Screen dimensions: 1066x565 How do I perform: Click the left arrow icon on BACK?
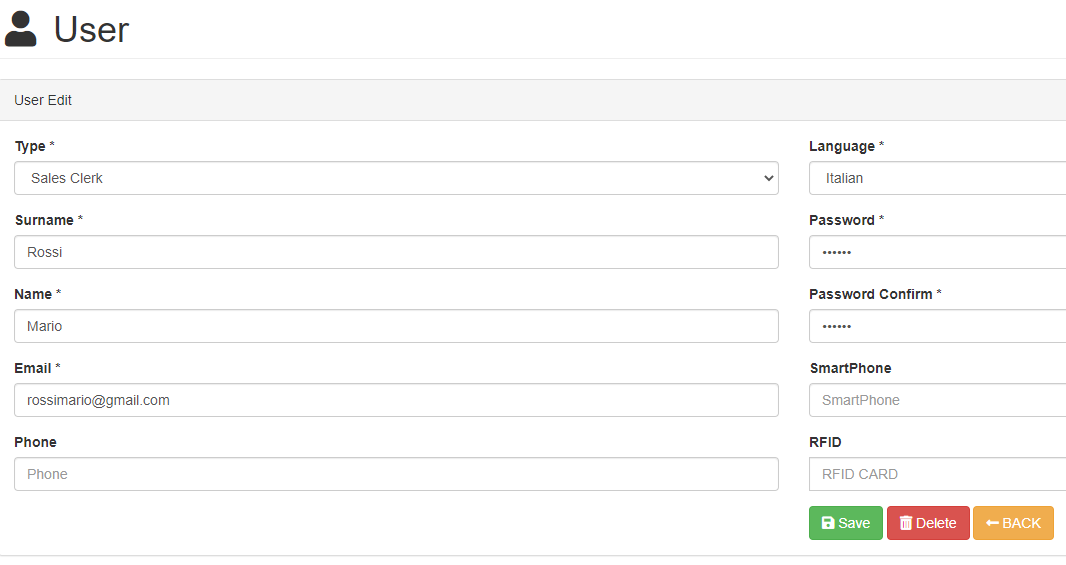[992, 523]
